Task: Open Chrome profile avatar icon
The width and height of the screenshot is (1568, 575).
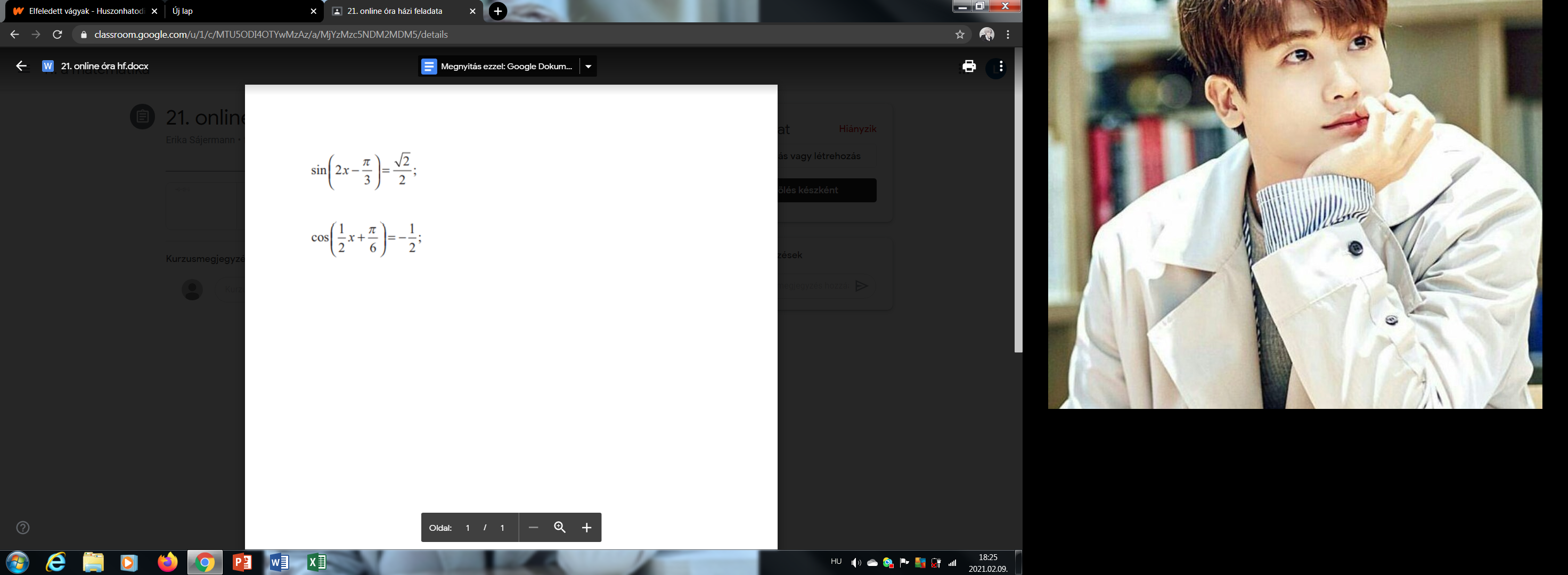Action: pos(987,35)
